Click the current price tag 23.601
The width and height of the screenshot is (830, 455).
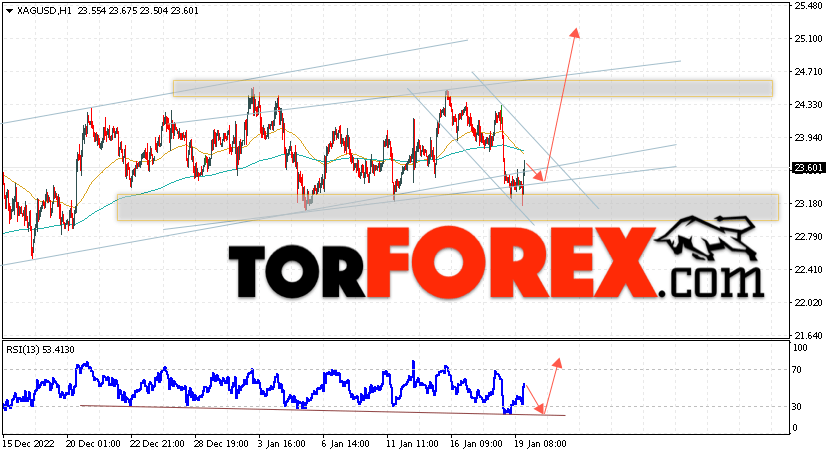tap(808, 168)
